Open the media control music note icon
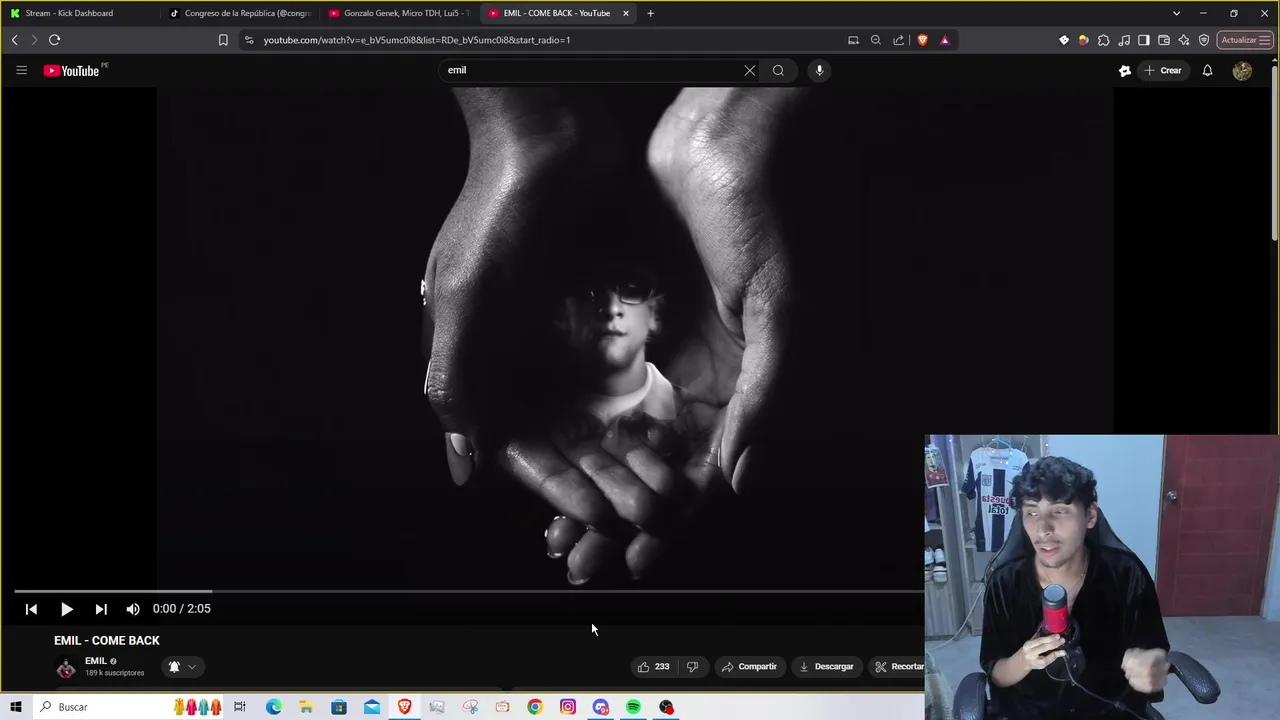This screenshot has height=720, width=1280. (x=1124, y=40)
